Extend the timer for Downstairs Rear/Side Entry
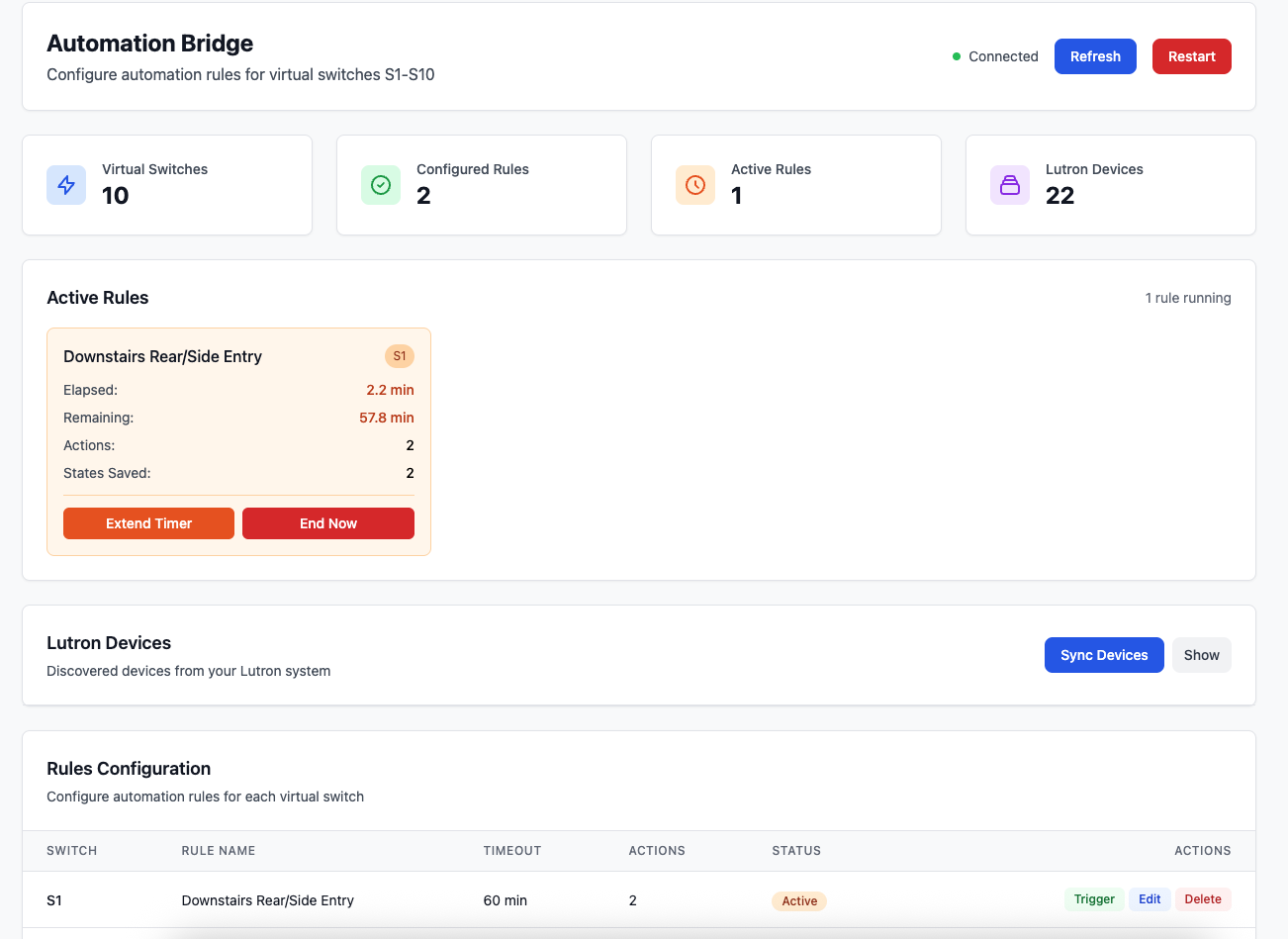 [148, 523]
